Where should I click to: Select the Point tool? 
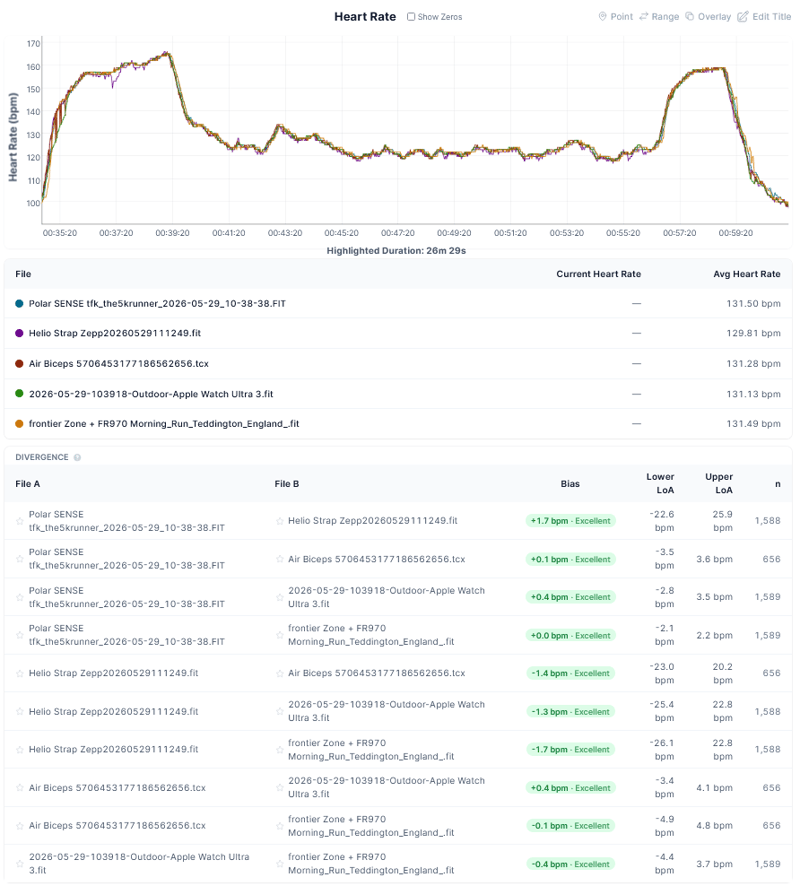tap(616, 17)
